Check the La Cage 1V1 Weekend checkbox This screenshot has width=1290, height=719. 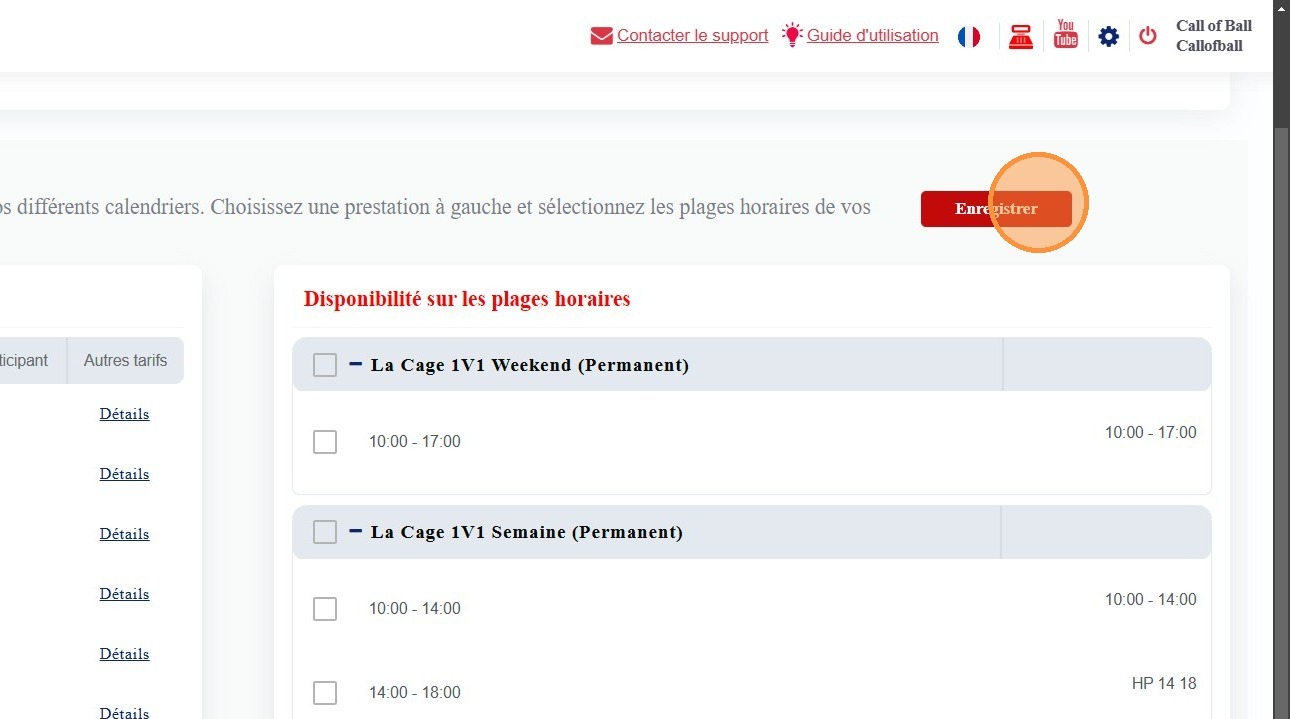tap(325, 365)
